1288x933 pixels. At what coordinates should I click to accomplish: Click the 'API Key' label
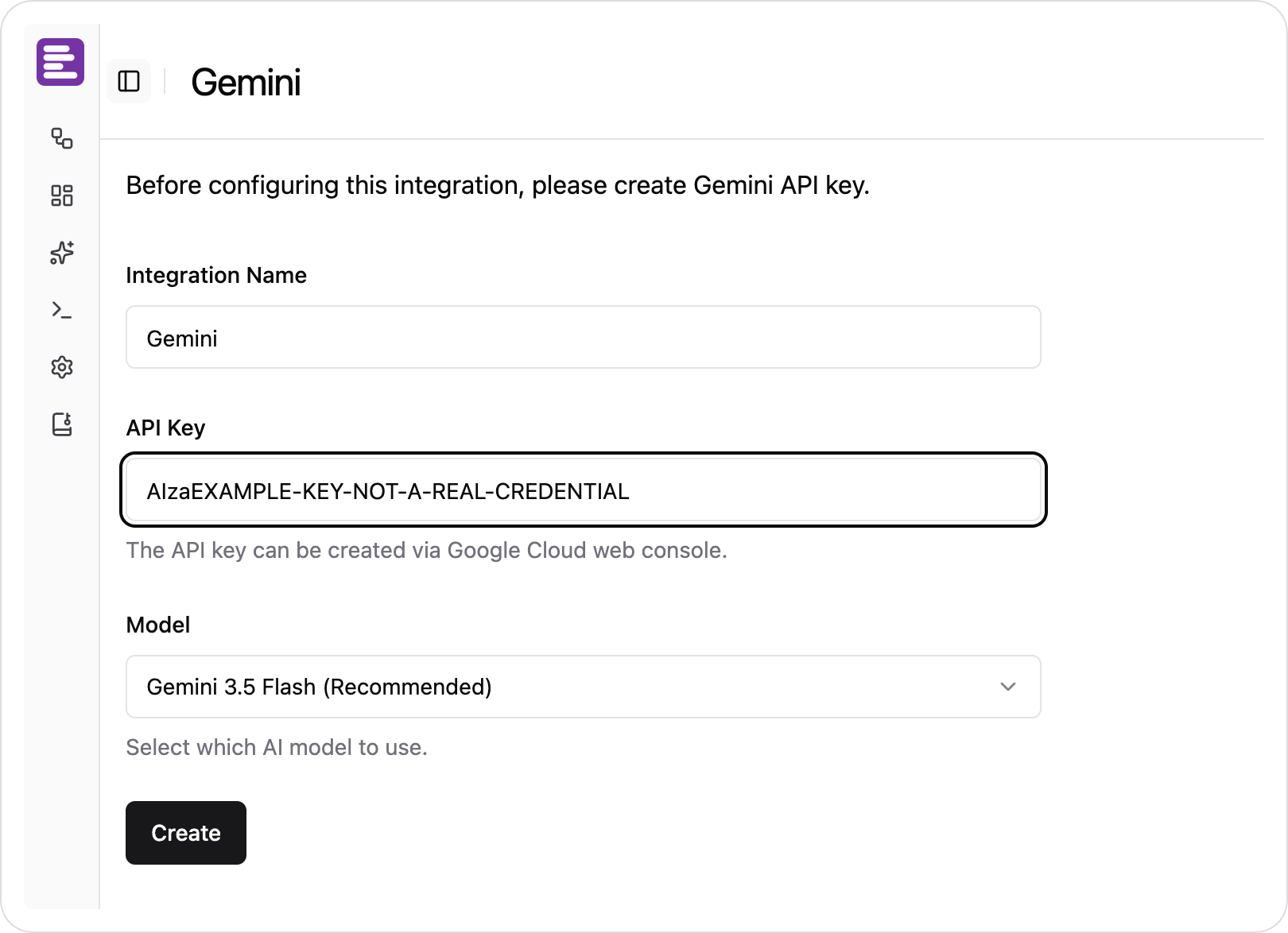click(165, 428)
